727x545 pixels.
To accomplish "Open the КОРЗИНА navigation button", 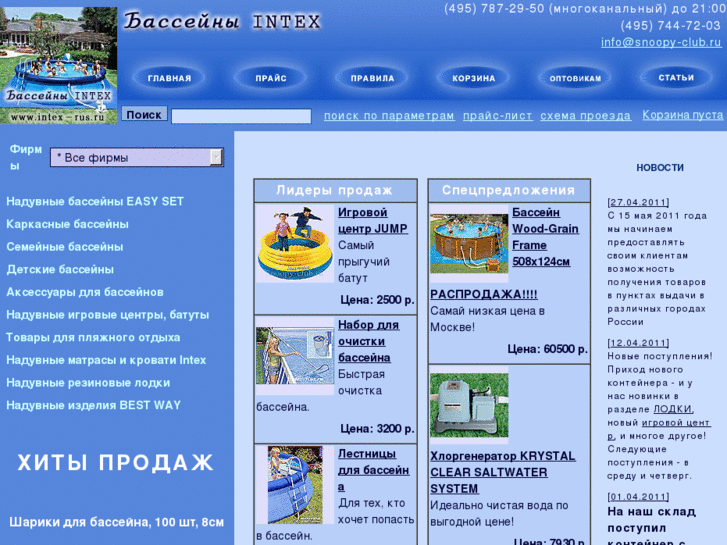I will pyautogui.click(x=473, y=78).
